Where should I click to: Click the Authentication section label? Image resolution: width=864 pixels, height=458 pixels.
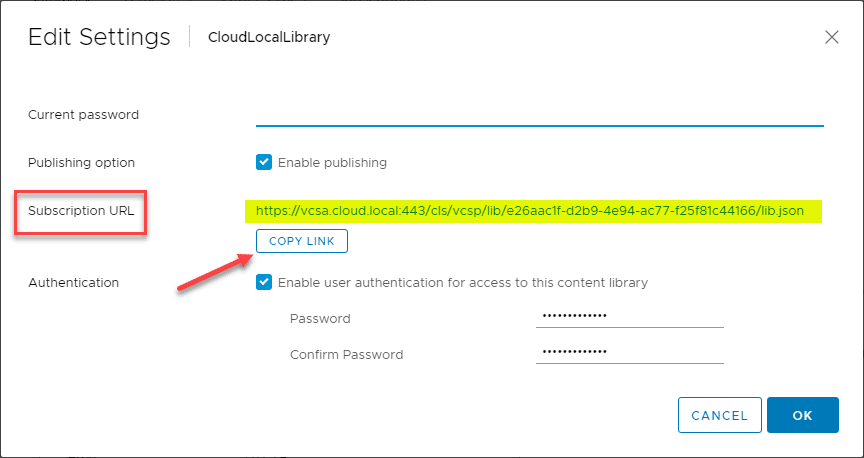(x=73, y=282)
